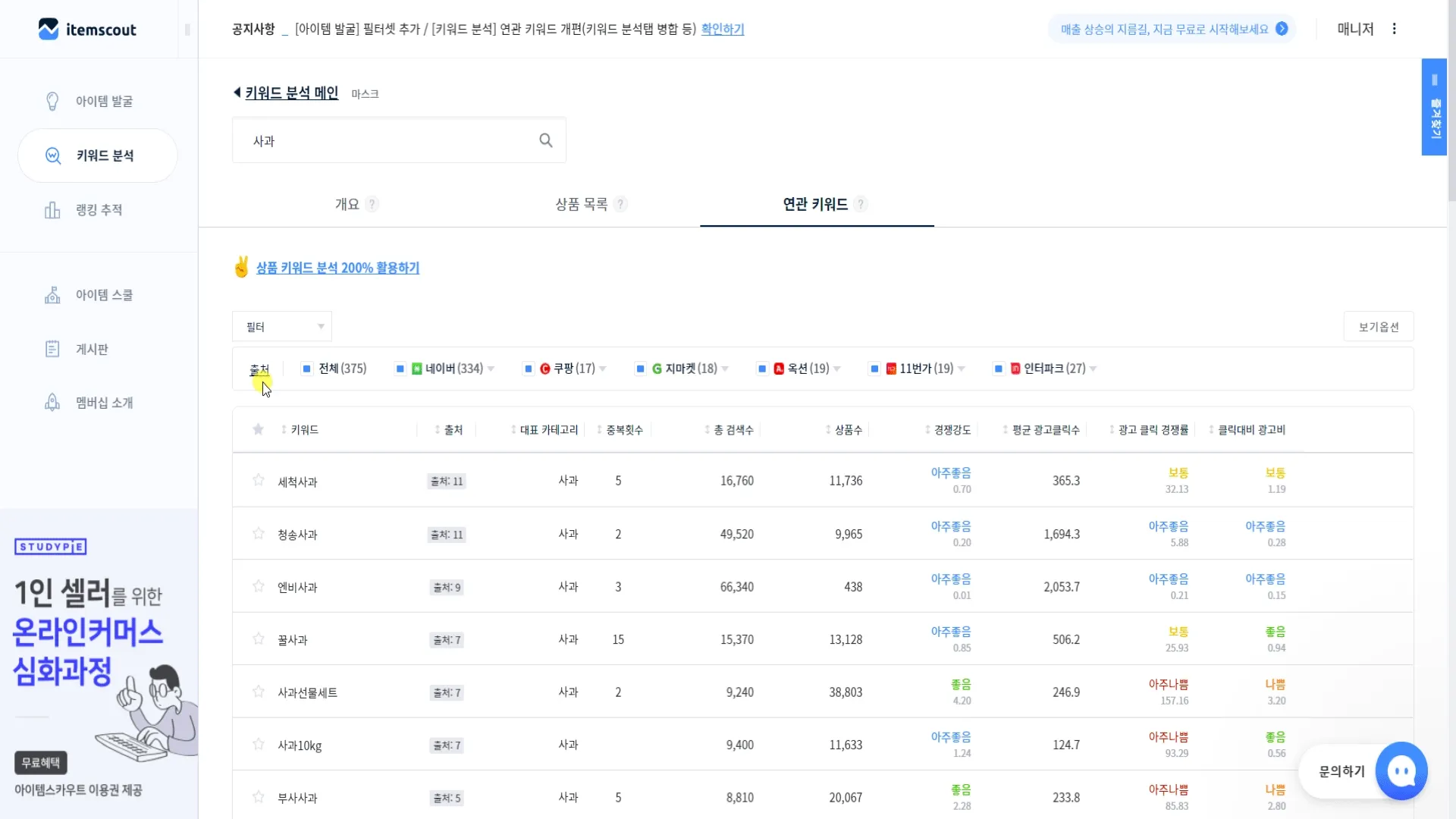Open the 필터 dropdown
Screen dimensions: 1456x819
coord(281,327)
